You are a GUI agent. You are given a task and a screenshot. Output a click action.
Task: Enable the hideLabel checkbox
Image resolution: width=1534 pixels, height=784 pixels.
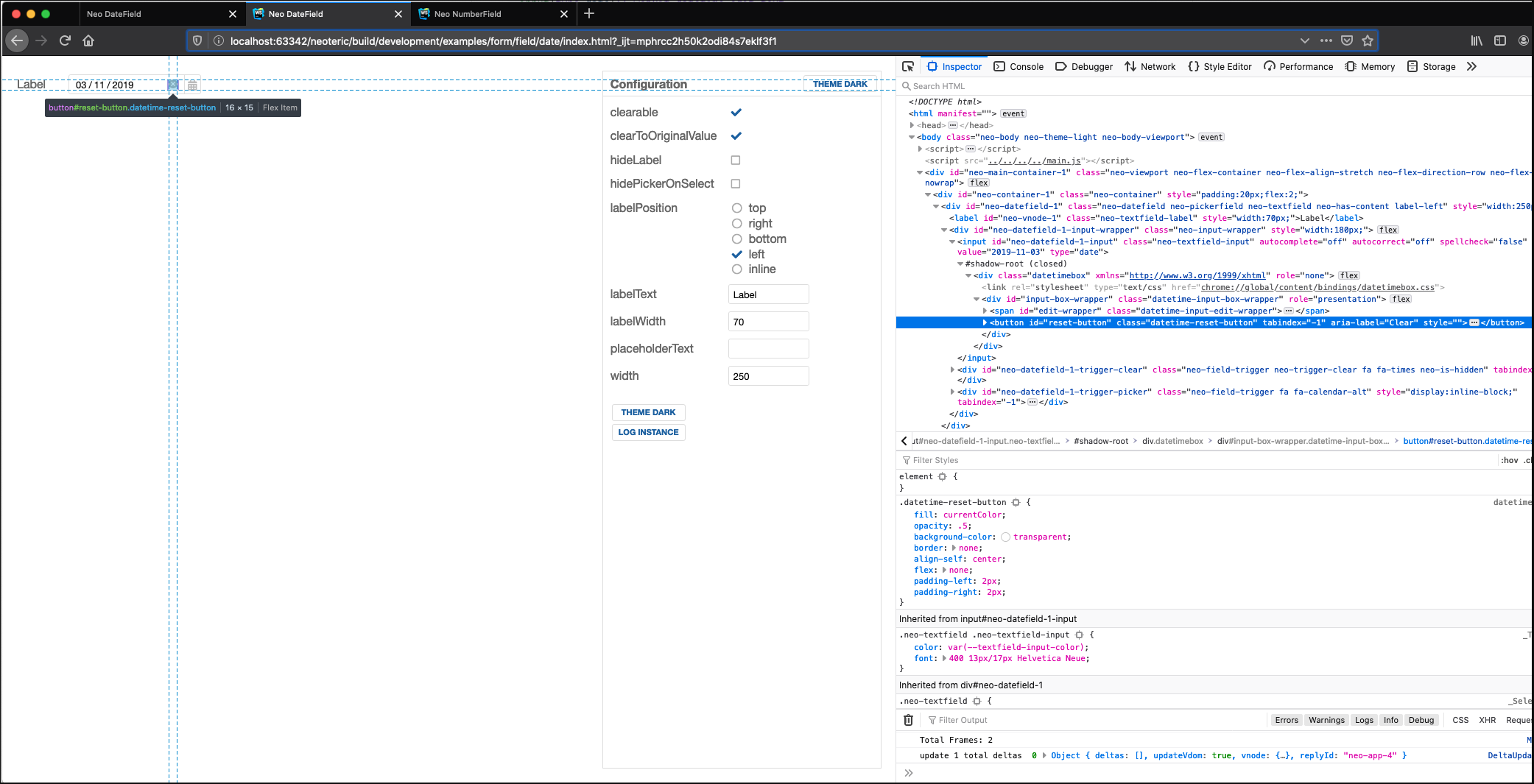pyautogui.click(x=736, y=160)
